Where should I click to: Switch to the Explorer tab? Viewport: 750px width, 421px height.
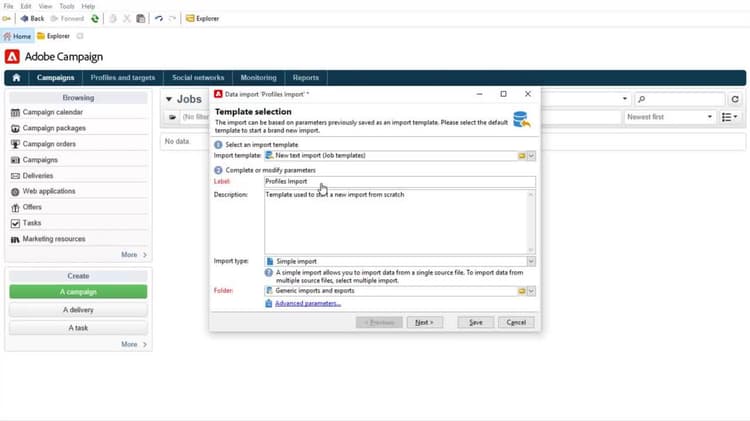coord(54,36)
